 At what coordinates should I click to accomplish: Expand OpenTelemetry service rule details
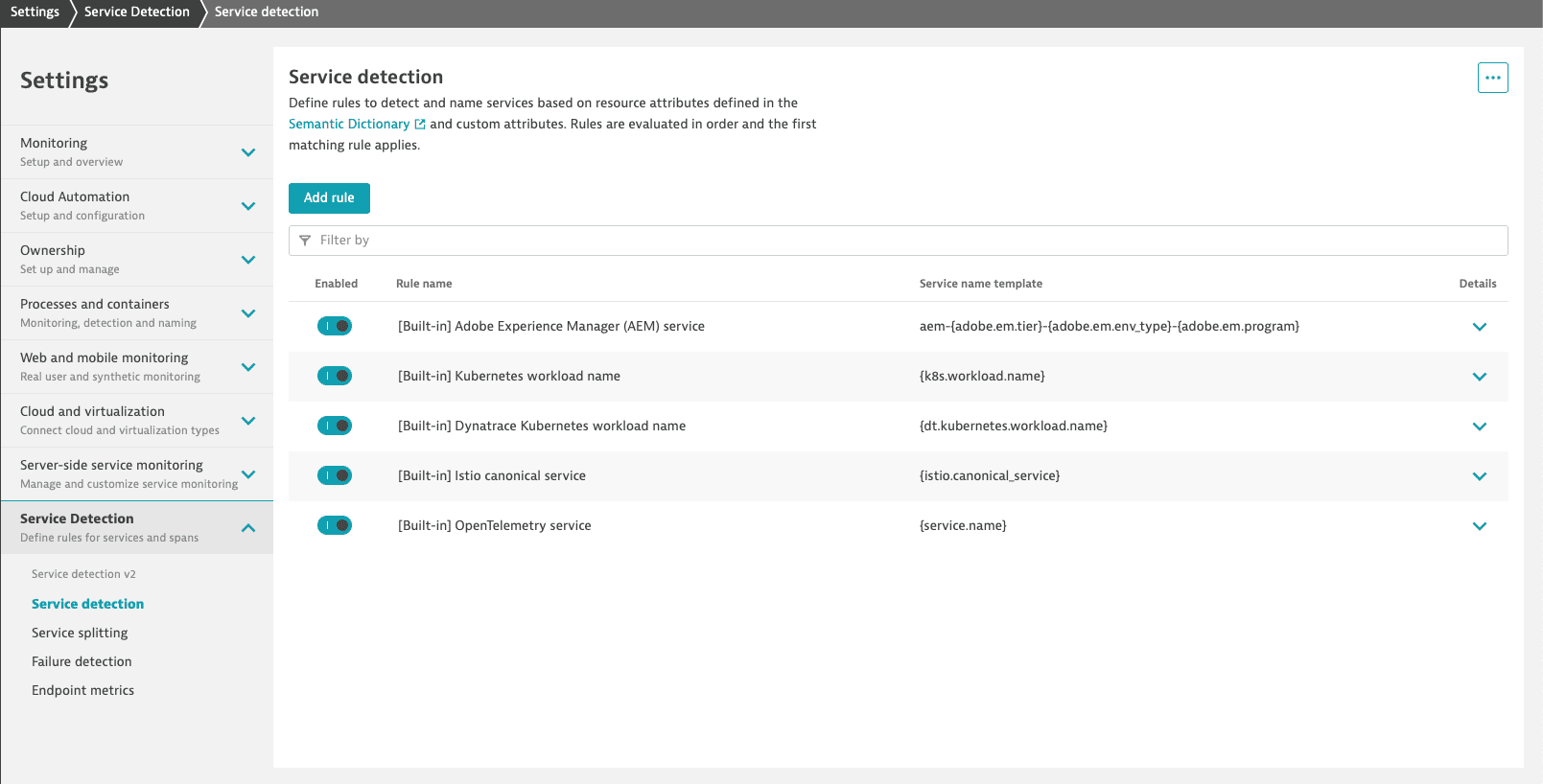1480,526
